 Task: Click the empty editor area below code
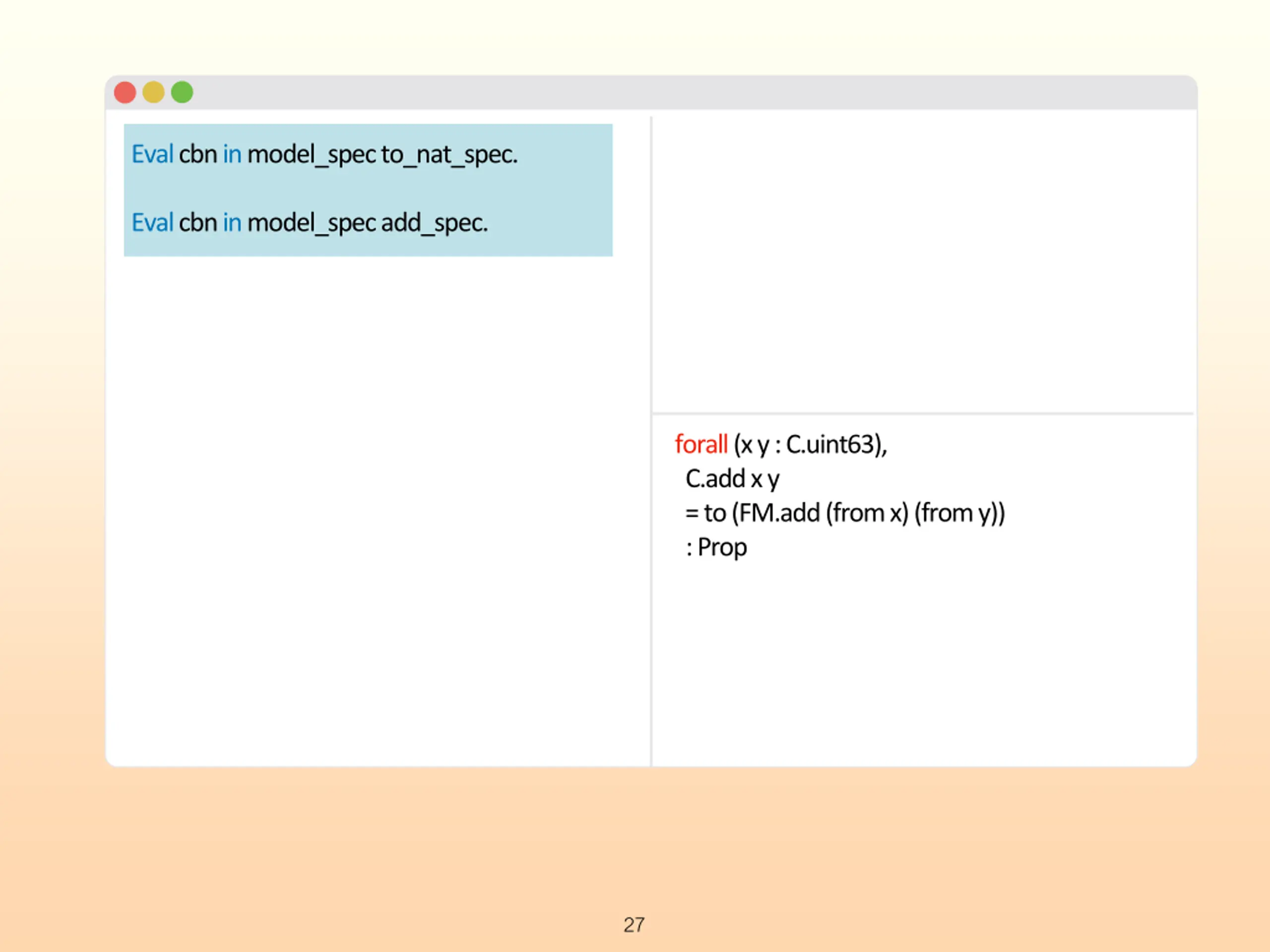(x=377, y=510)
